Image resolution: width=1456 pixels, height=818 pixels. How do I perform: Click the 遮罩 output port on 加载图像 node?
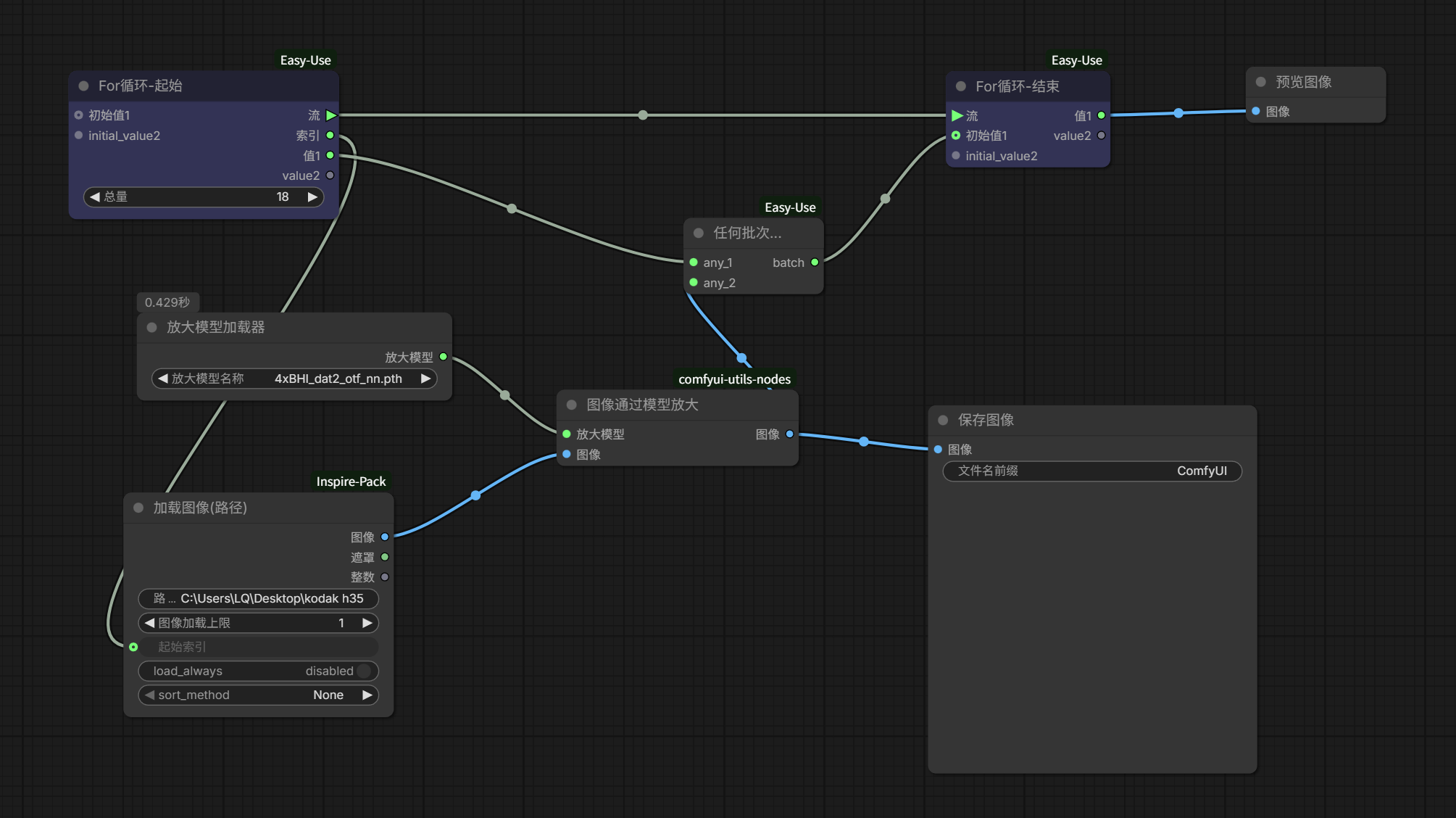coord(385,557)
